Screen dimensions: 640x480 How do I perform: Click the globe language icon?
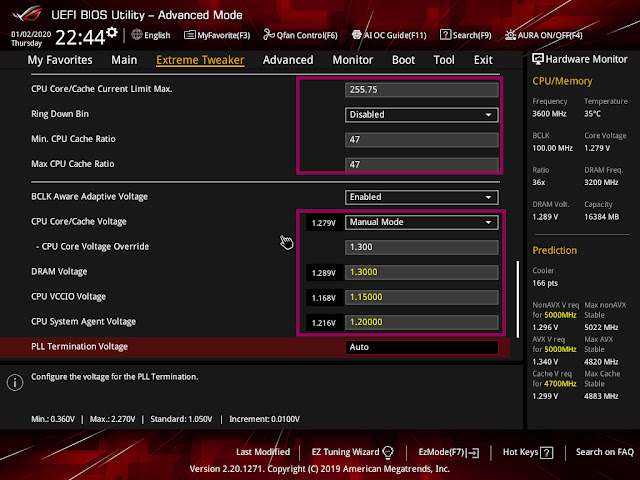(137, 35)
